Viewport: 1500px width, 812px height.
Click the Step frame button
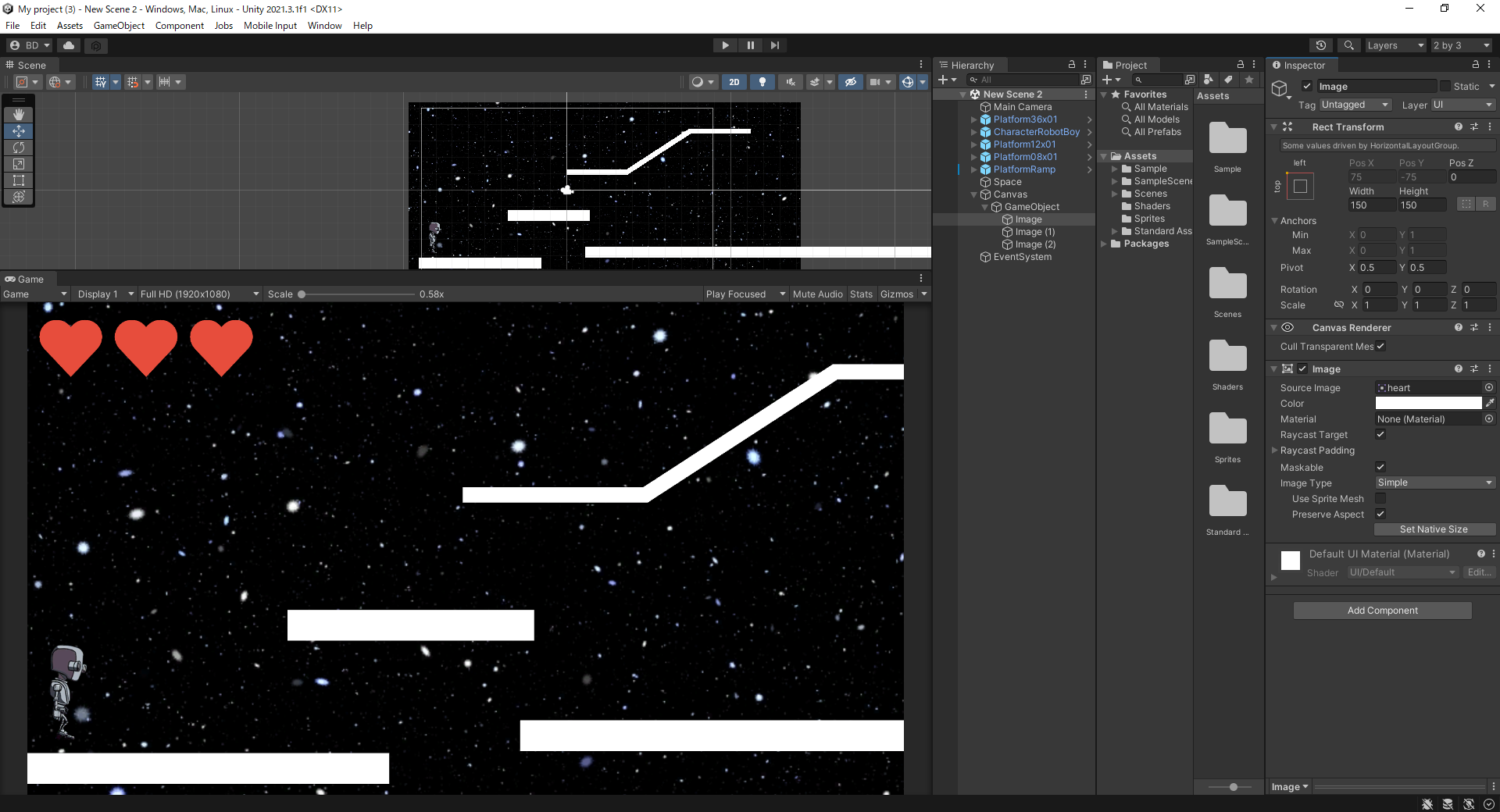[774, 45]
